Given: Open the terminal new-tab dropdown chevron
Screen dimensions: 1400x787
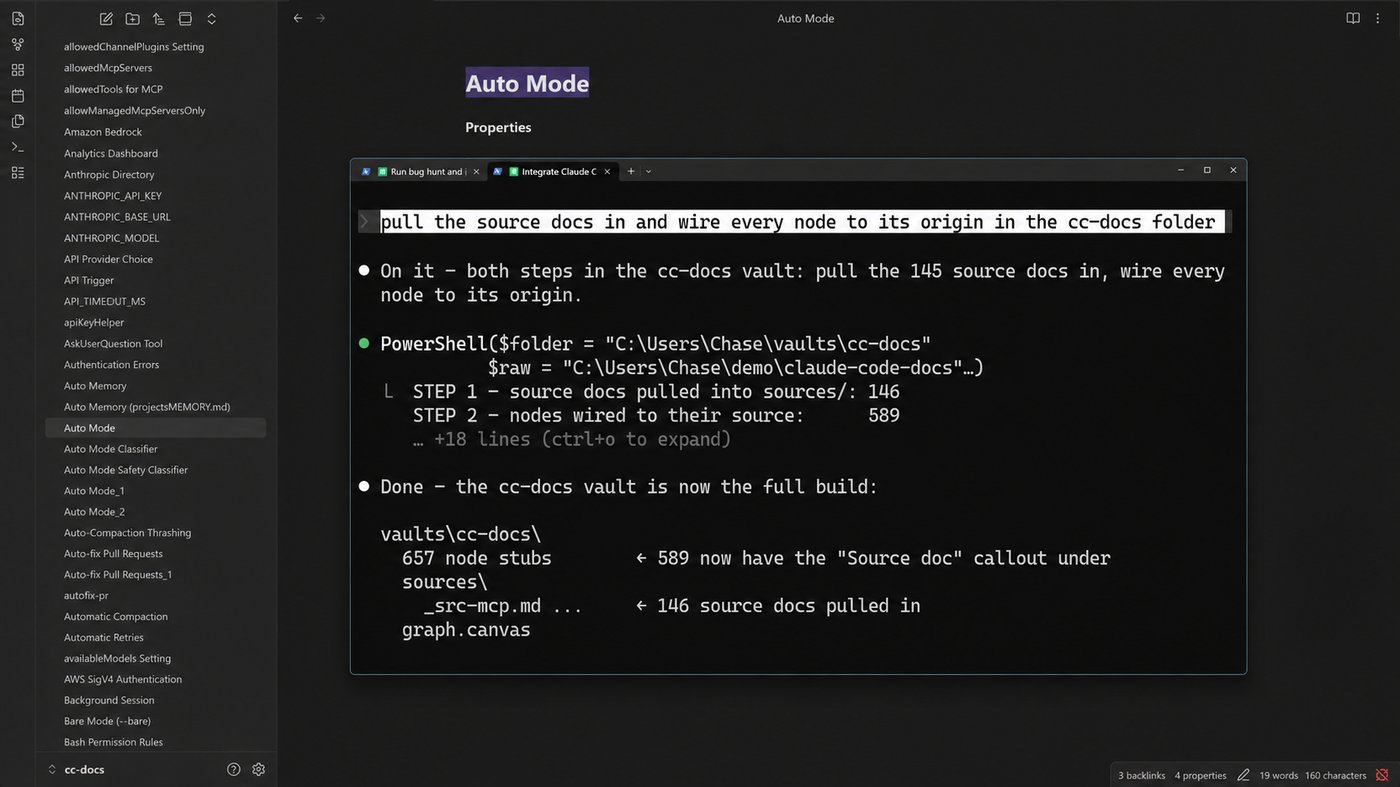Looking at the screenshot, I should click(x=648, y=171).
